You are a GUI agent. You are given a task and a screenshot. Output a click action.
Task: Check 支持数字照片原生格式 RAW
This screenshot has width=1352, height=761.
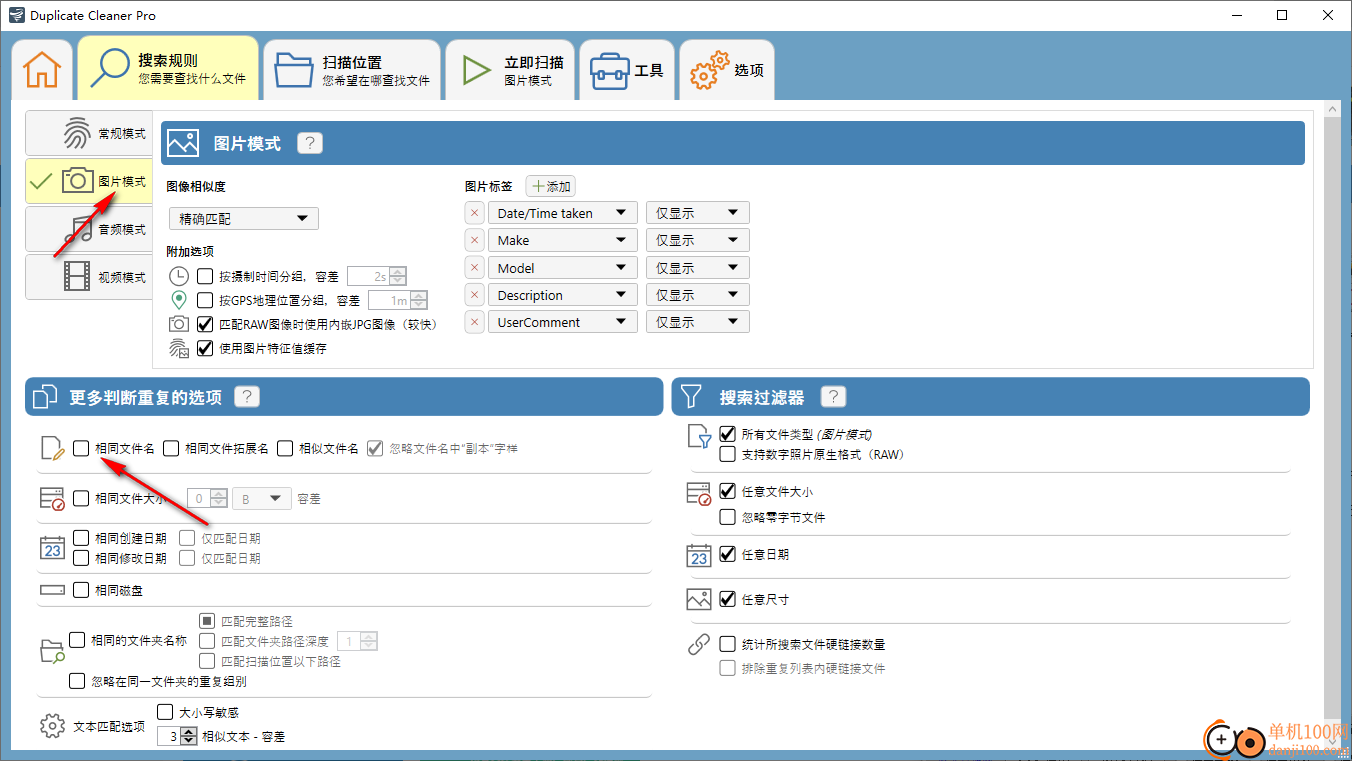[728, 454]
